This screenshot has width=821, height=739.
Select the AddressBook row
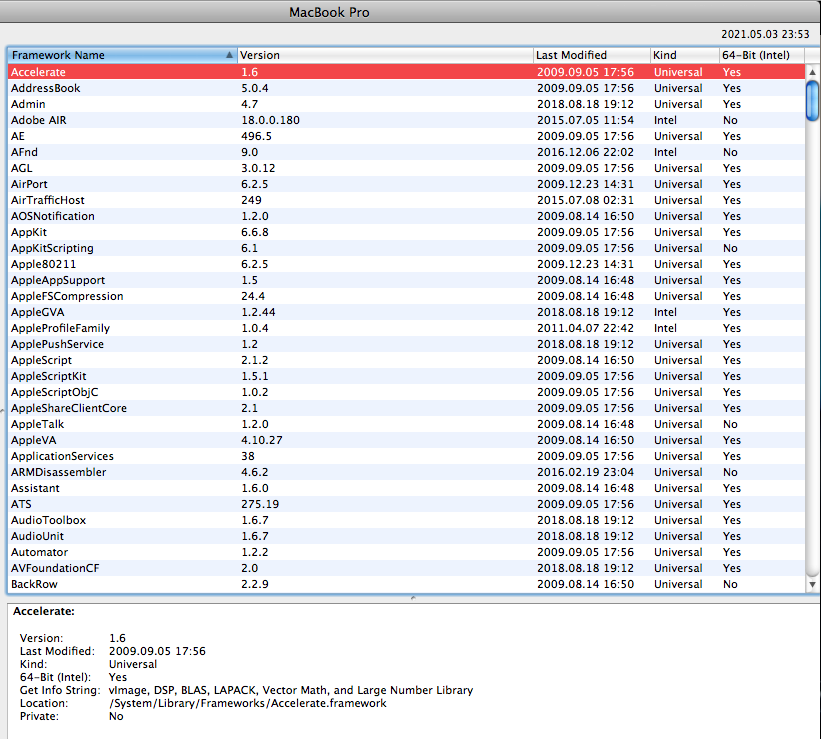(406, 88)
